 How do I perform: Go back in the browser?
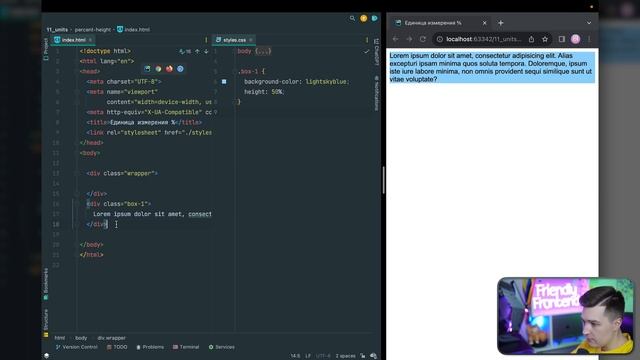tap(395, 39)
